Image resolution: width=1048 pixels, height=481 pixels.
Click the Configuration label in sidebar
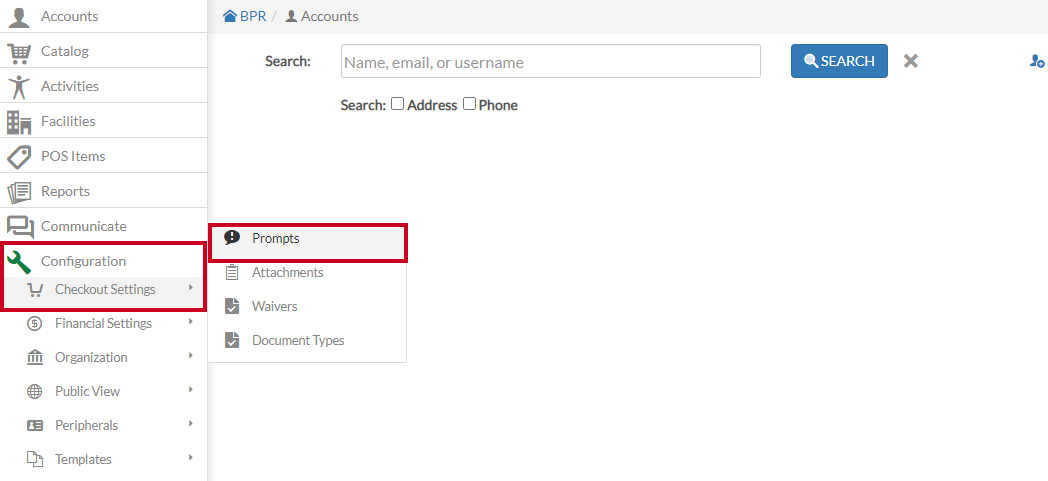click(84, 261)
